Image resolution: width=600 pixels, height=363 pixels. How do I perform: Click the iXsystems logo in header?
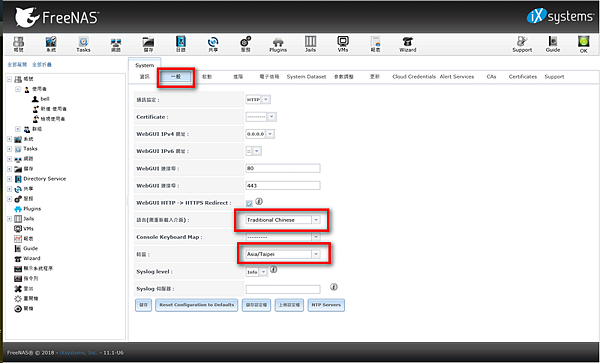coord(560,16)
